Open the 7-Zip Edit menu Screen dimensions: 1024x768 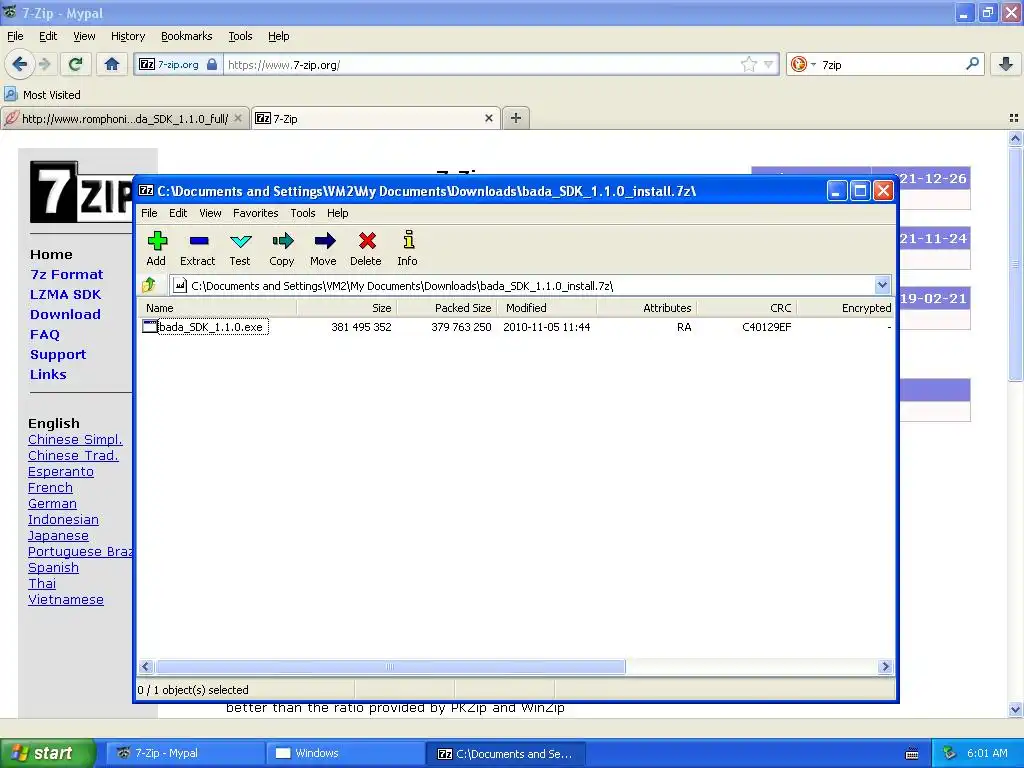pos(178,213)
